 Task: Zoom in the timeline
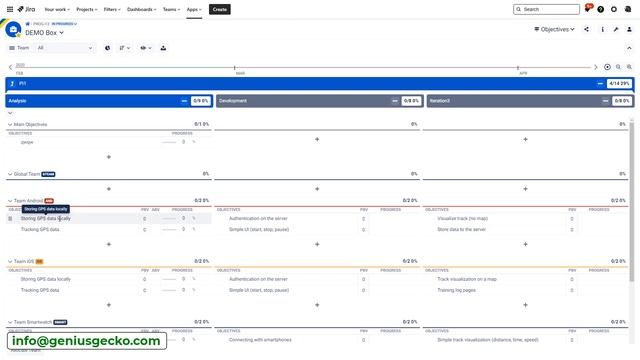click(629, 67)
